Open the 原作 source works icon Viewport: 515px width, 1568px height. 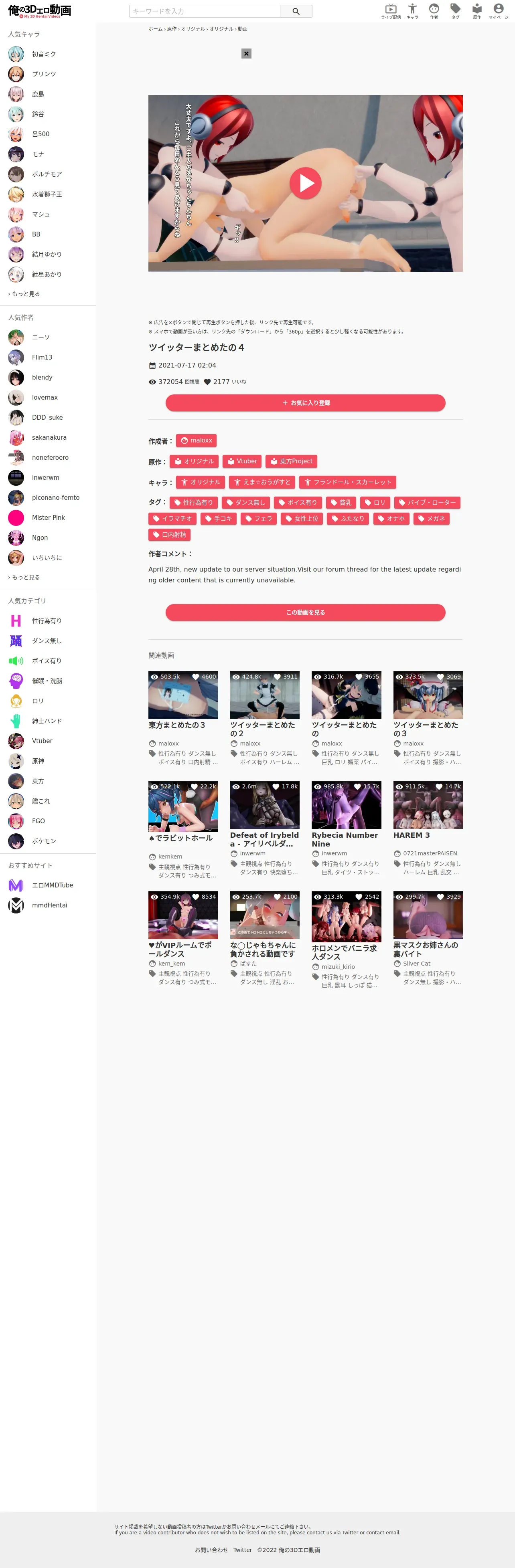[x=476, y=11]
